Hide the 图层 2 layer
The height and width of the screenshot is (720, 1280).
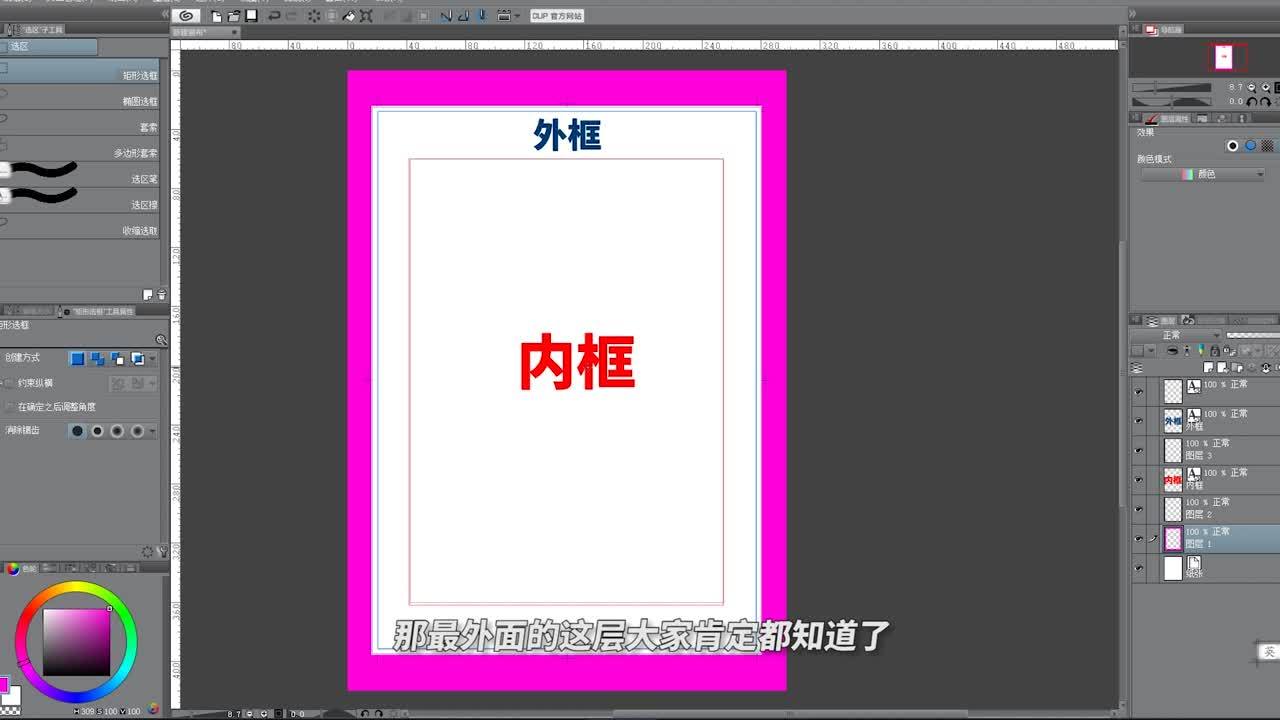tap(1139, 509)
